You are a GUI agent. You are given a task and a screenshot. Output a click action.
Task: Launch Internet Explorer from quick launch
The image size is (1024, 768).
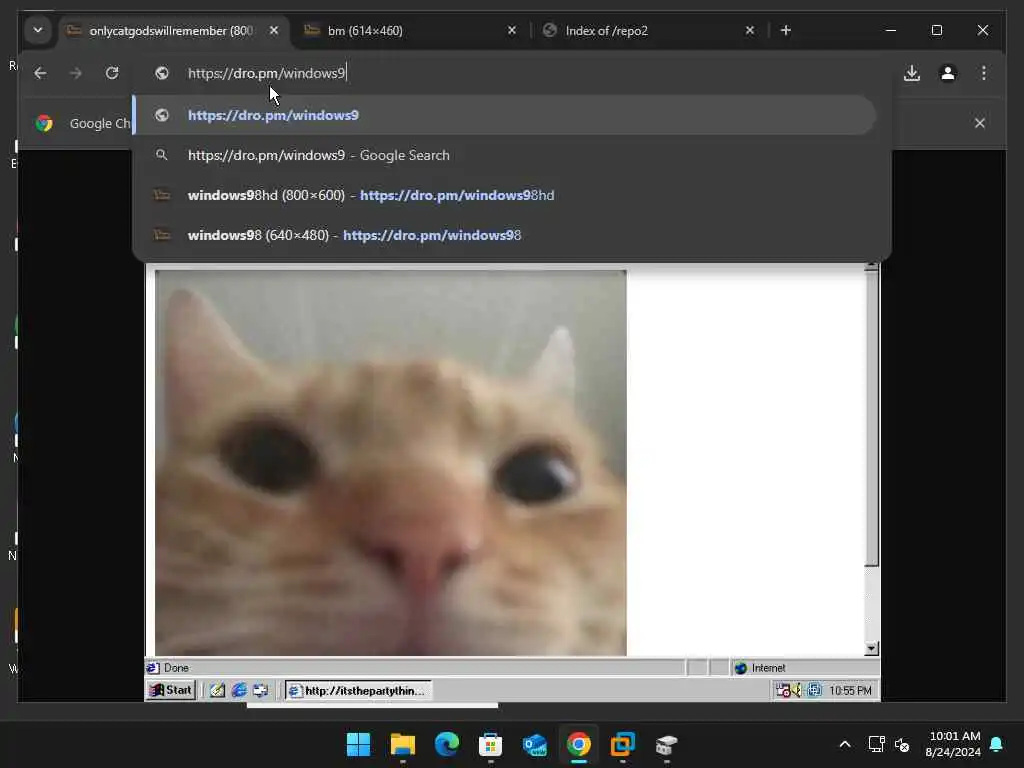(239, 690)
